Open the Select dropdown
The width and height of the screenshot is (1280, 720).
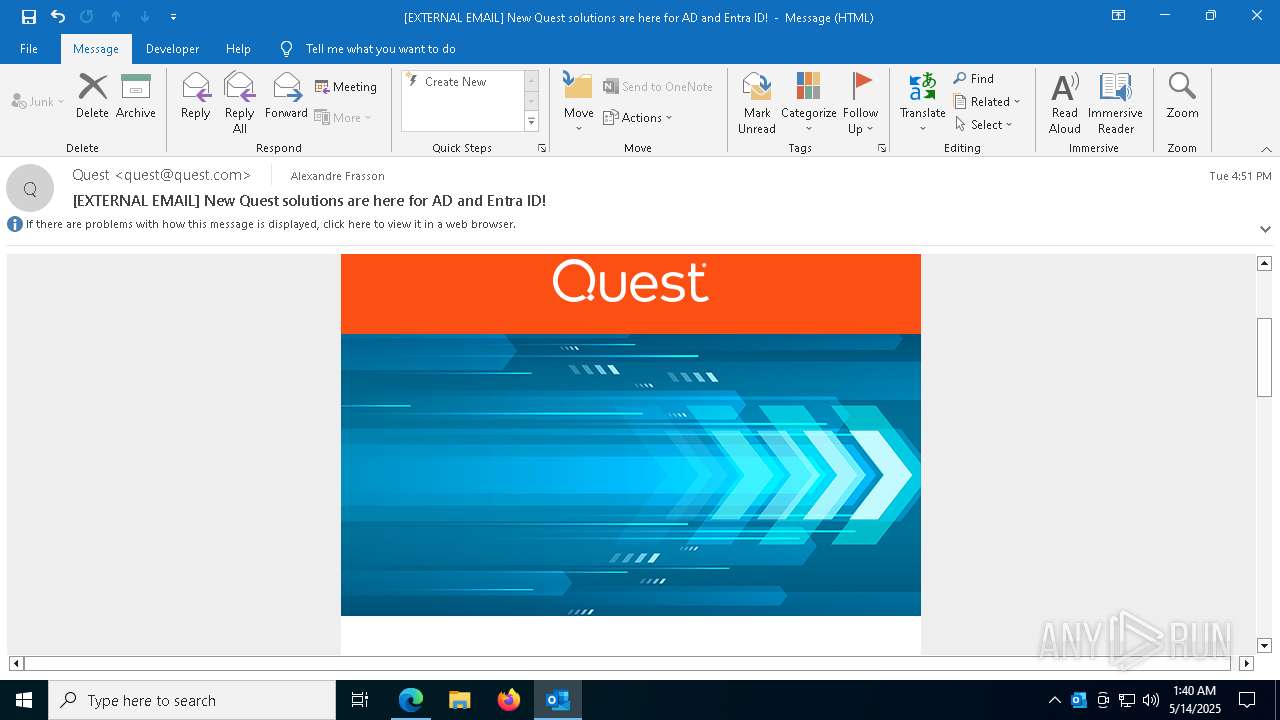(x=984, y=125)
